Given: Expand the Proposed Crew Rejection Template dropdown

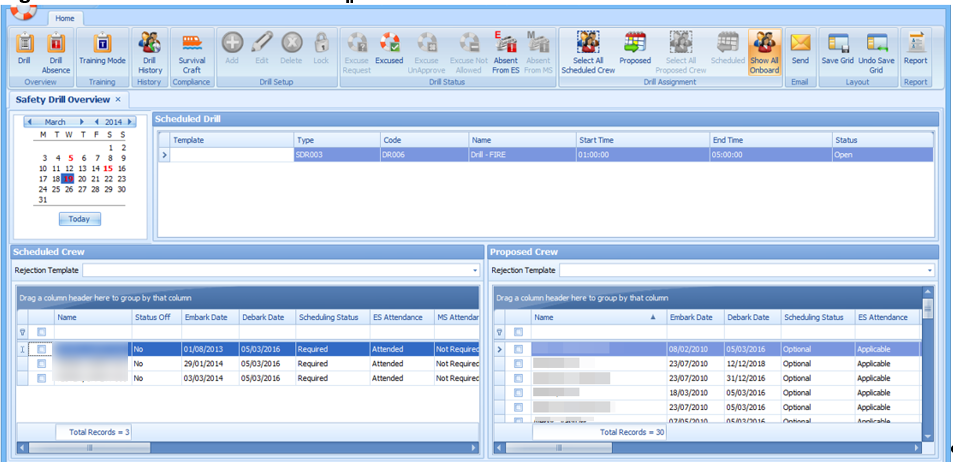Looking at the screenshot, I should tap(930, 271).
